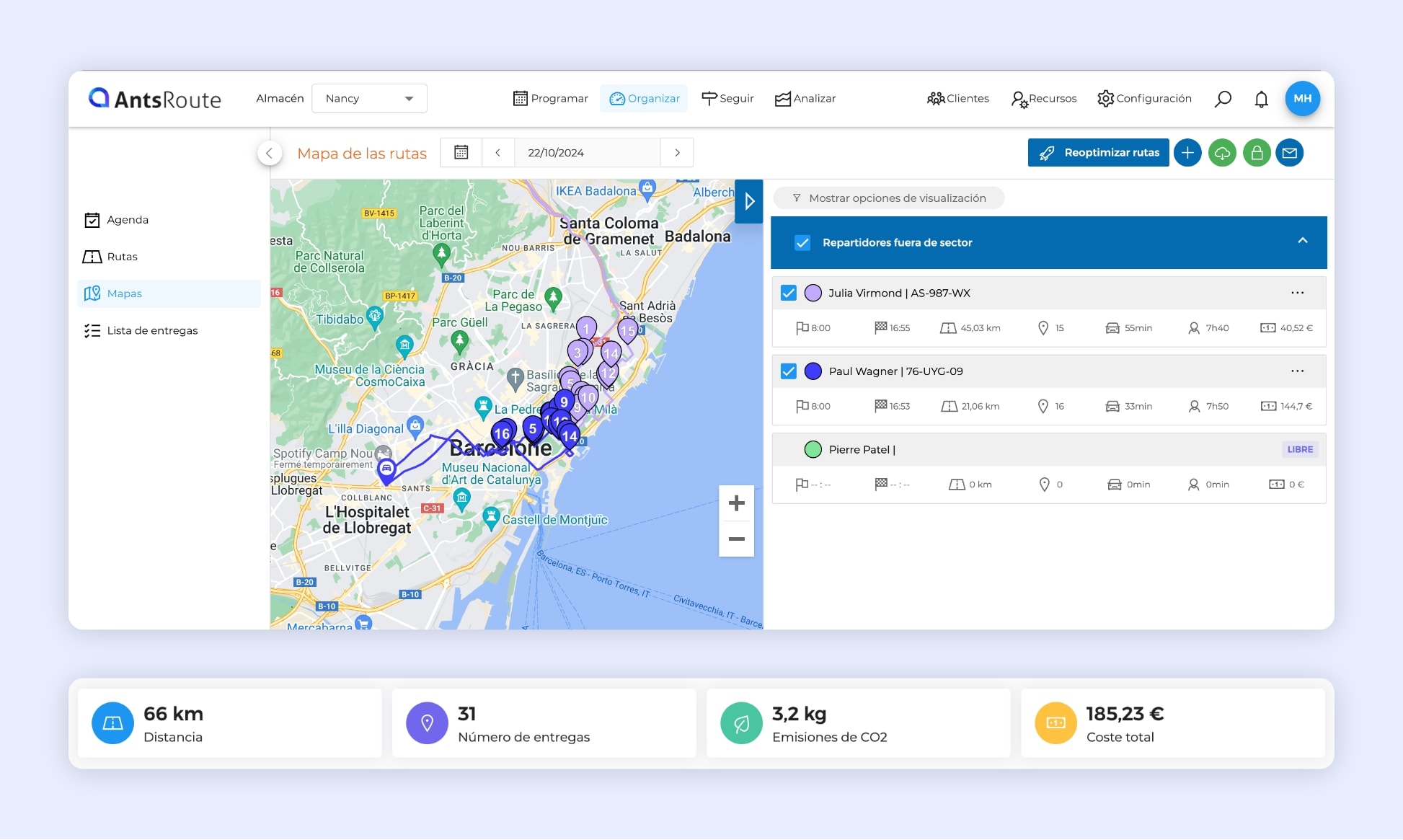Click Pierre Patel's green color circle

click(813, 450)
